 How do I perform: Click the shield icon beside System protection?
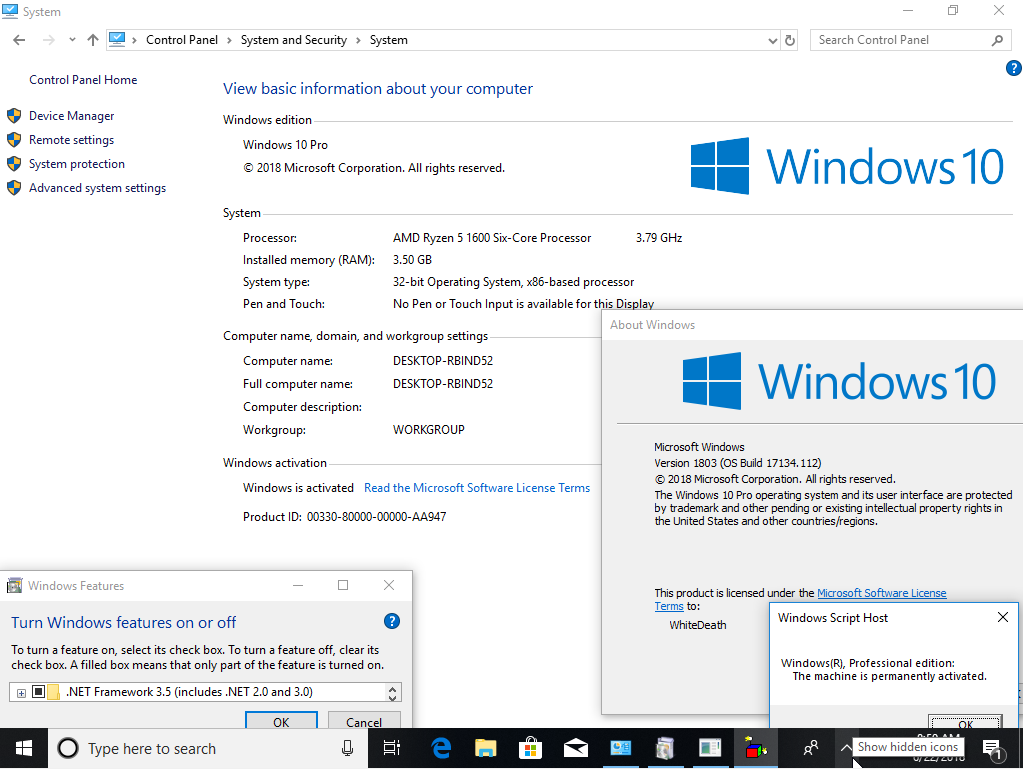tap(14, 164)
